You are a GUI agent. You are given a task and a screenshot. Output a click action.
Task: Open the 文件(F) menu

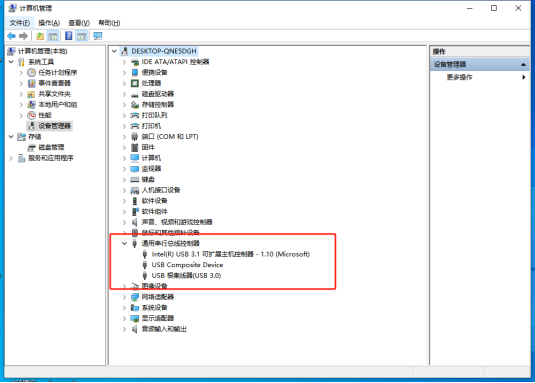(x=19, y=23)
